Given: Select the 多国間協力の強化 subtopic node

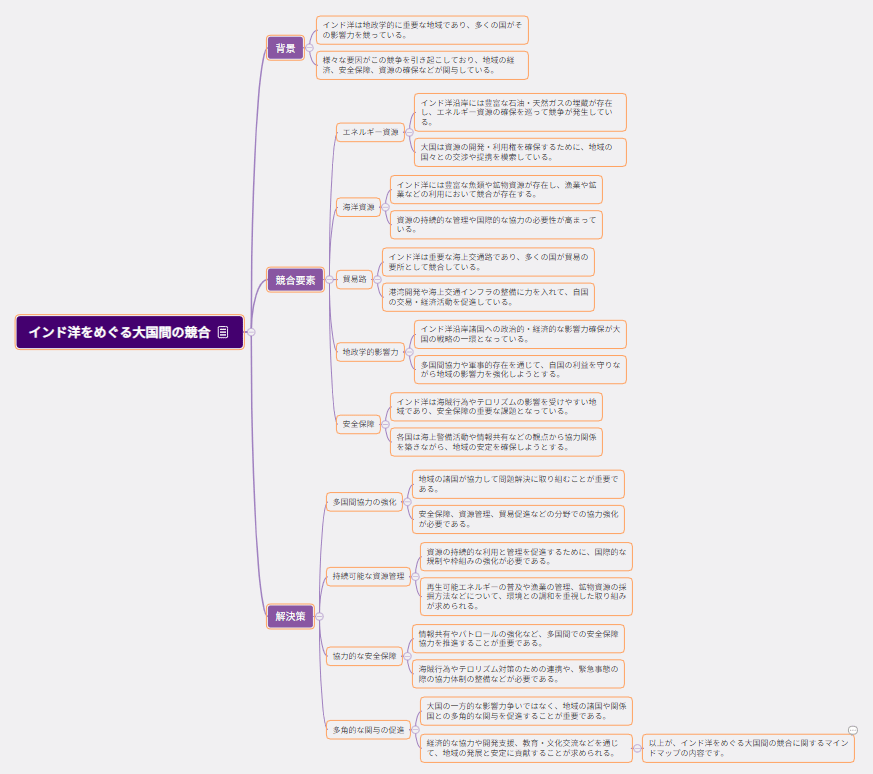Looking at the screenshot, I should (364, 502).
